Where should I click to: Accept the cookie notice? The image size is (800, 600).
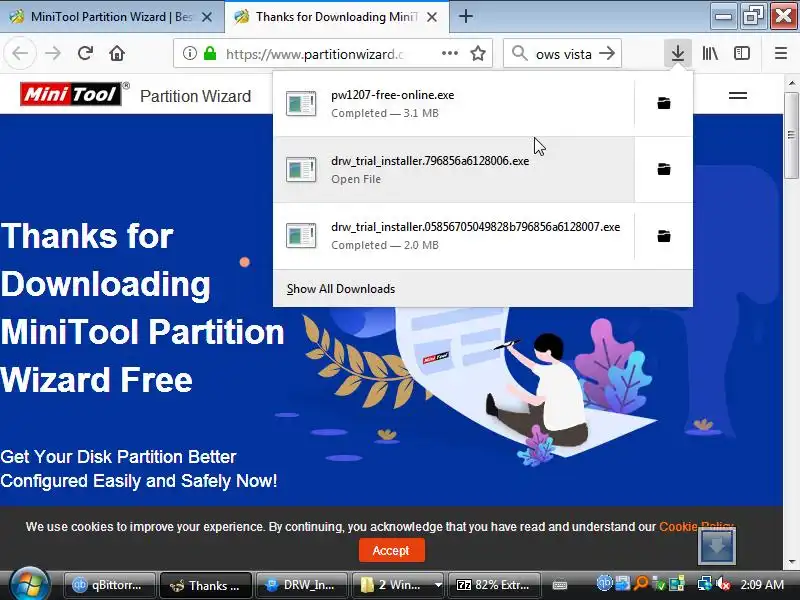391,551
